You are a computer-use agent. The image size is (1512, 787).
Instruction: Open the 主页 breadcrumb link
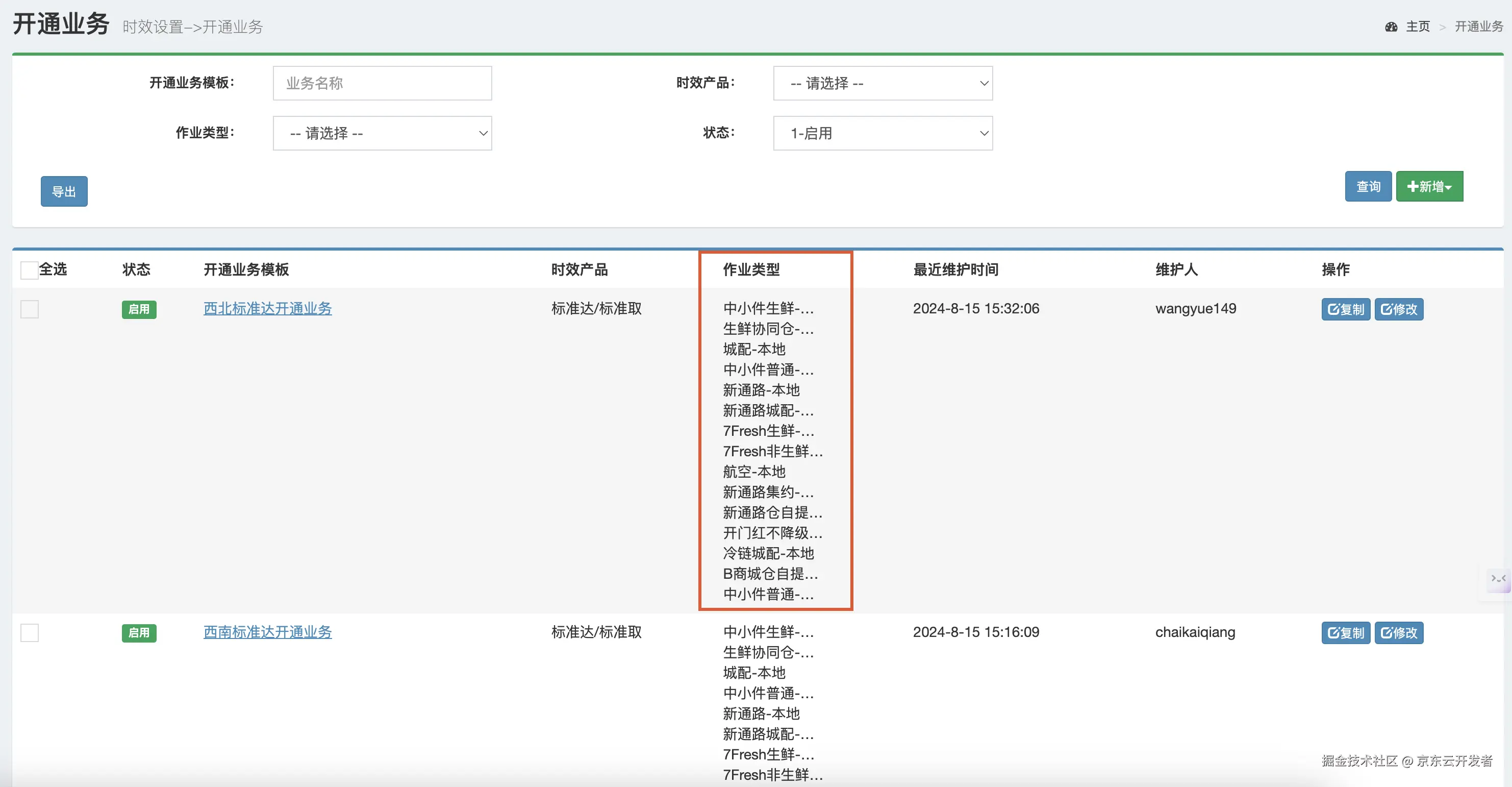(x=1418, y=27)
